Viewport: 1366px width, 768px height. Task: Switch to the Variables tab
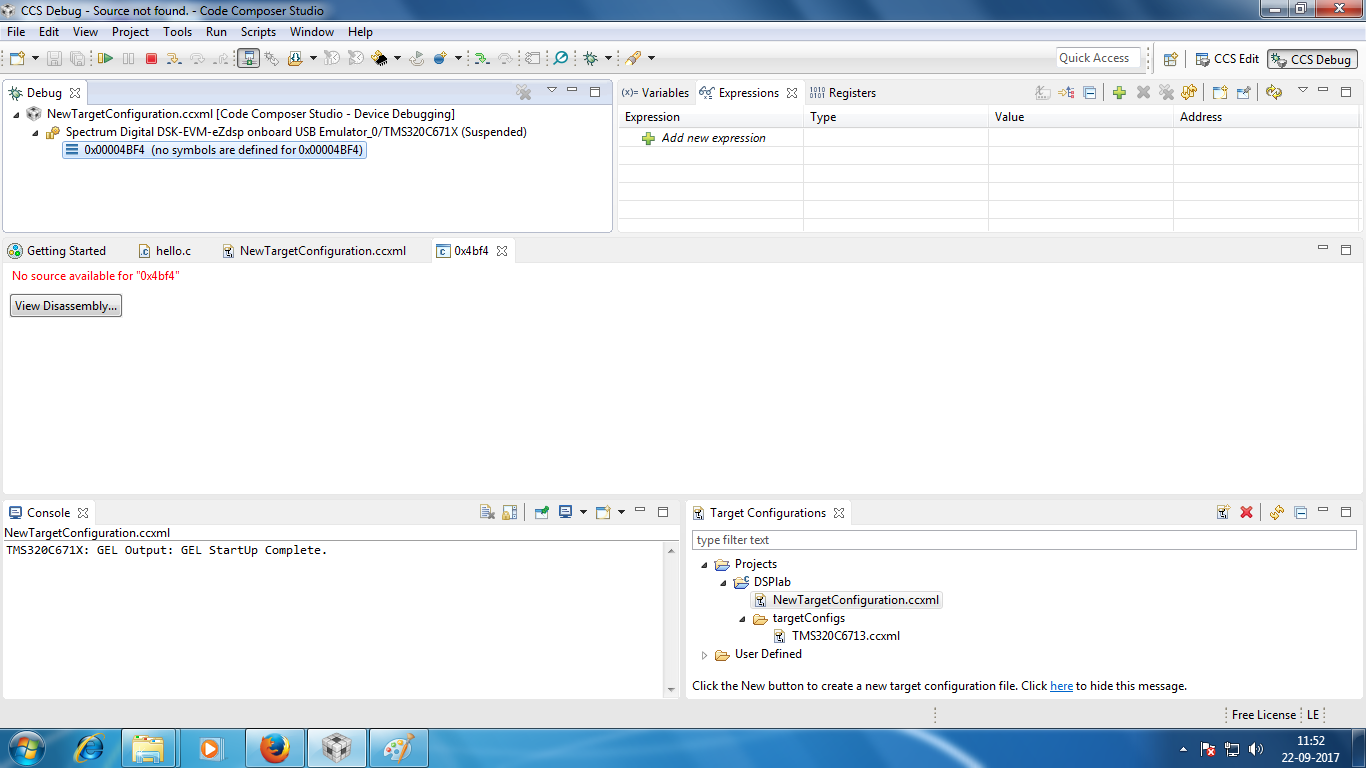click(x=656, y=93)
